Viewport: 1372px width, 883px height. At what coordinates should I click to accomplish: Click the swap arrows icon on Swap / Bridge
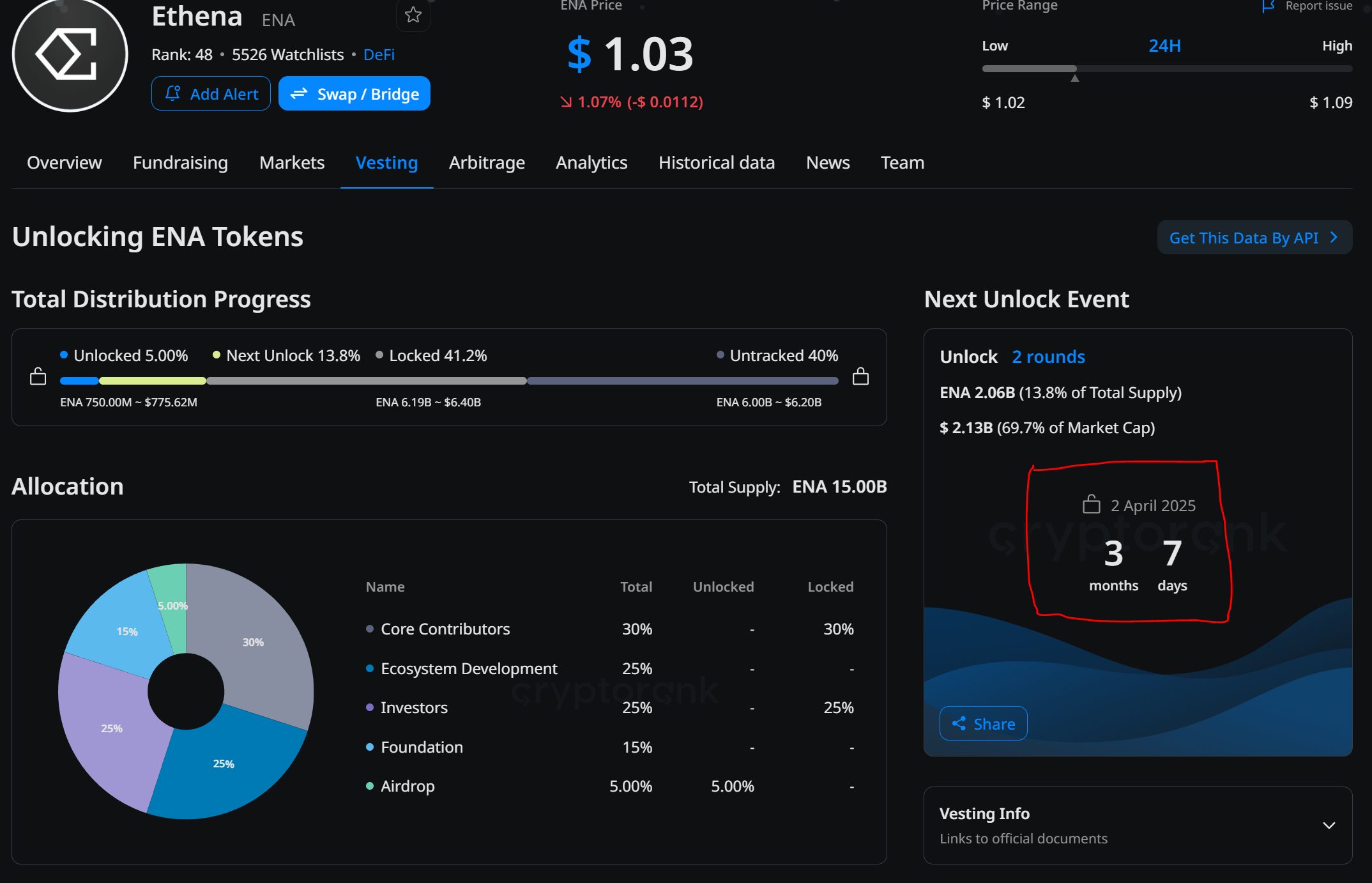[299, 94]
